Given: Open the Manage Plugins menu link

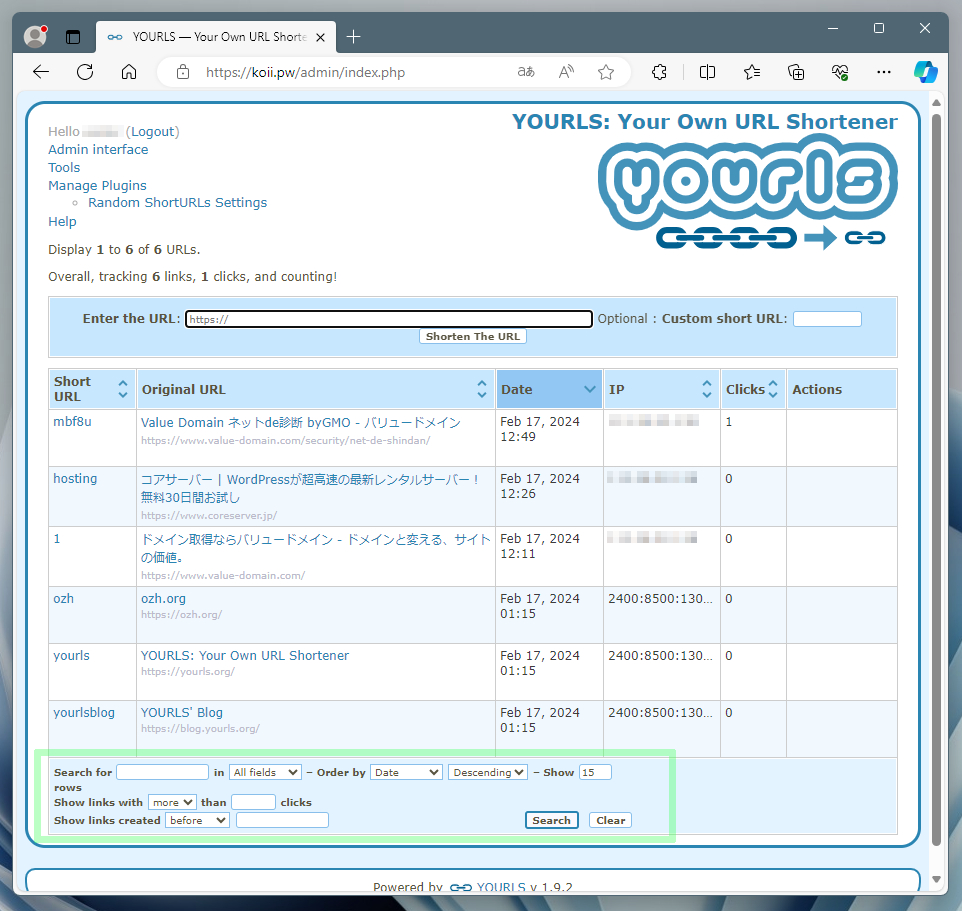Looking at the screenshot, I should point(97,185).
